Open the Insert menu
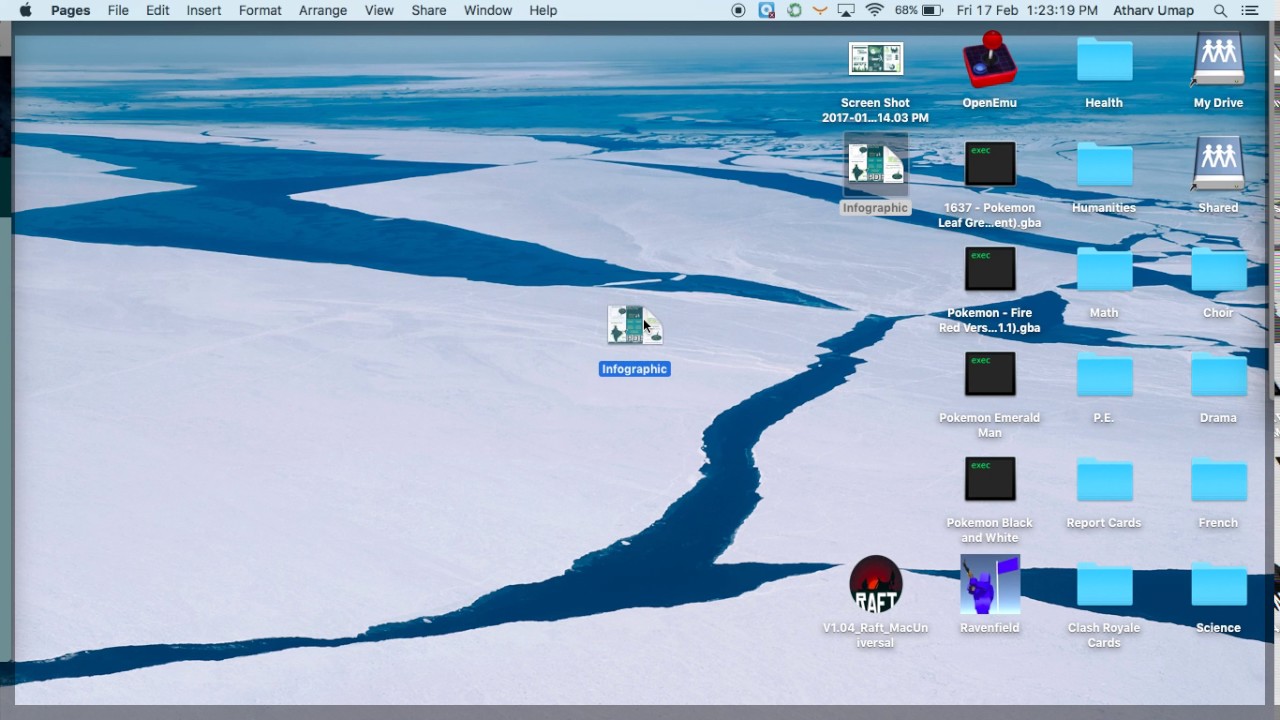 [x=204, y=10]
